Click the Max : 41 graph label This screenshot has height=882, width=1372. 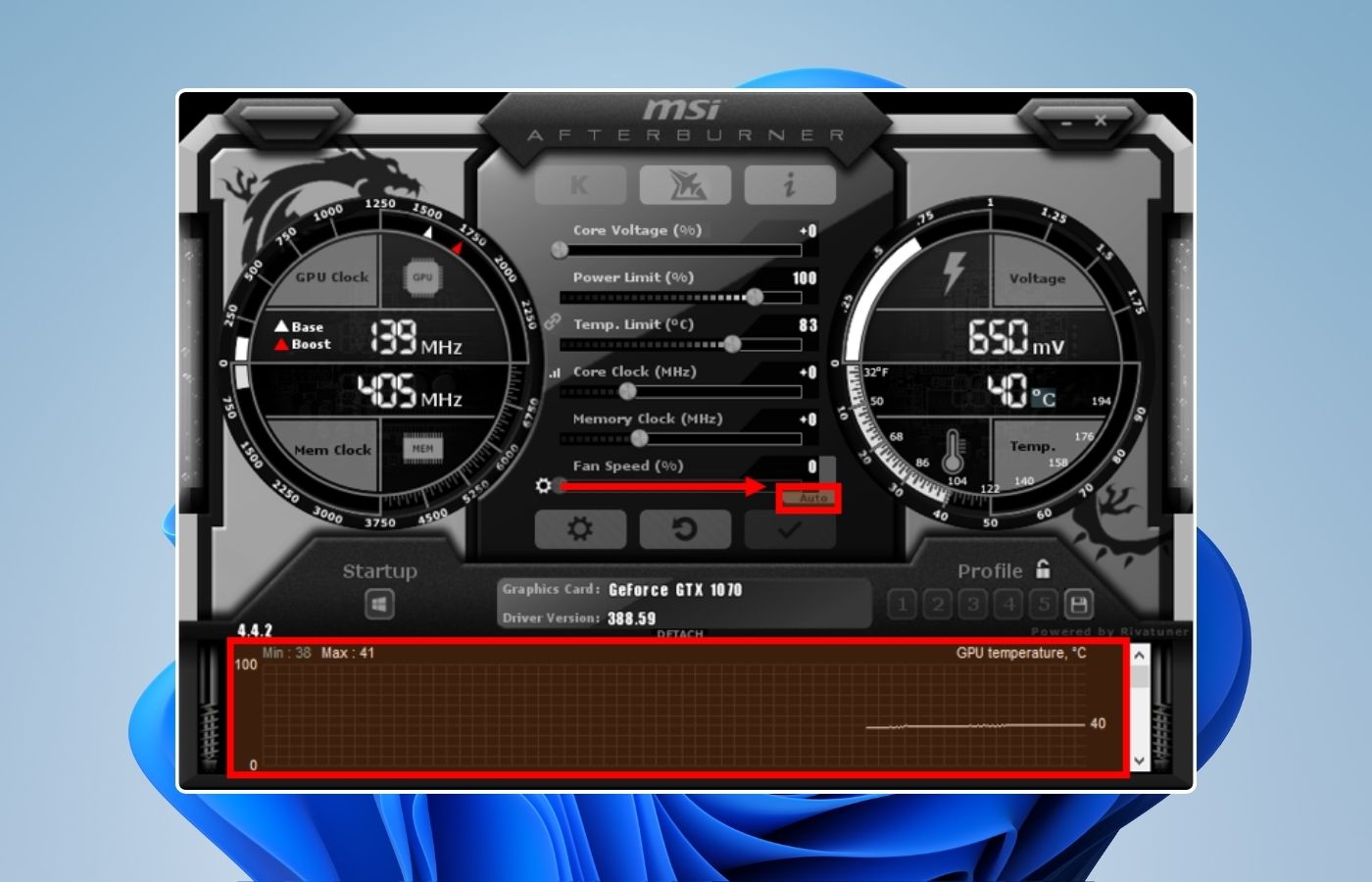click(348, 653)
